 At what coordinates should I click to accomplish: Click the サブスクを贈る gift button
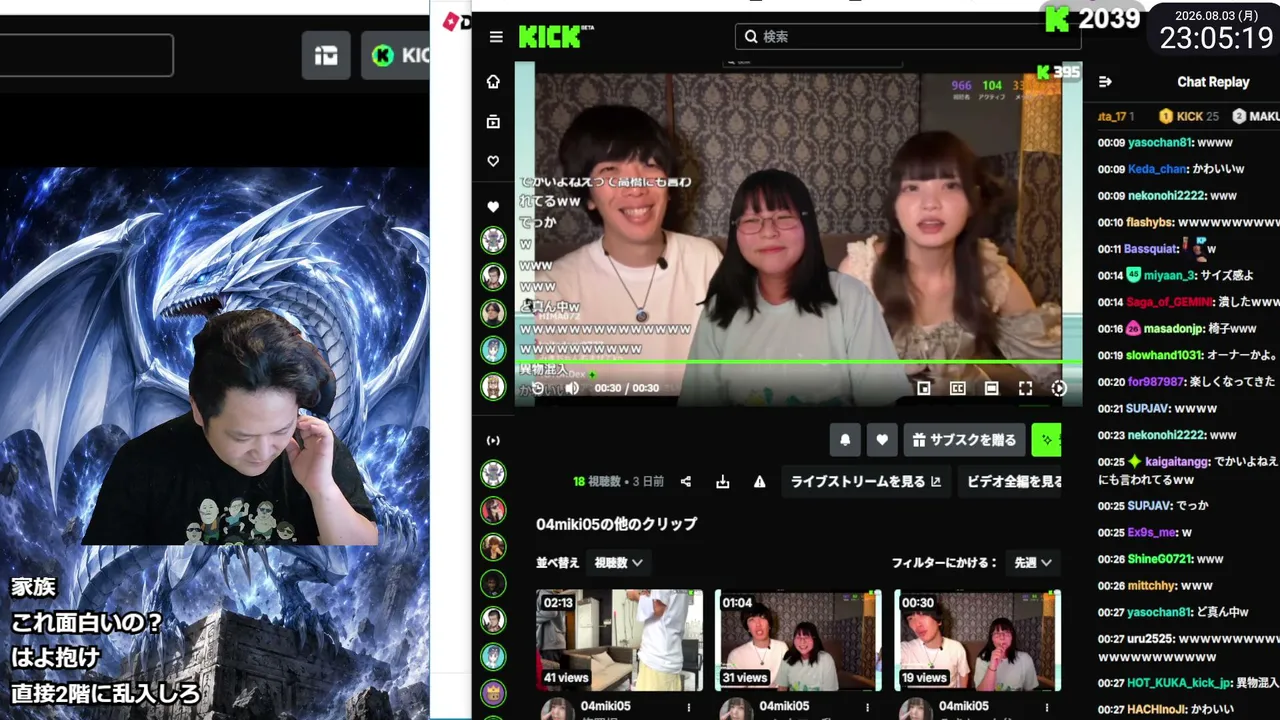point(964,439)
